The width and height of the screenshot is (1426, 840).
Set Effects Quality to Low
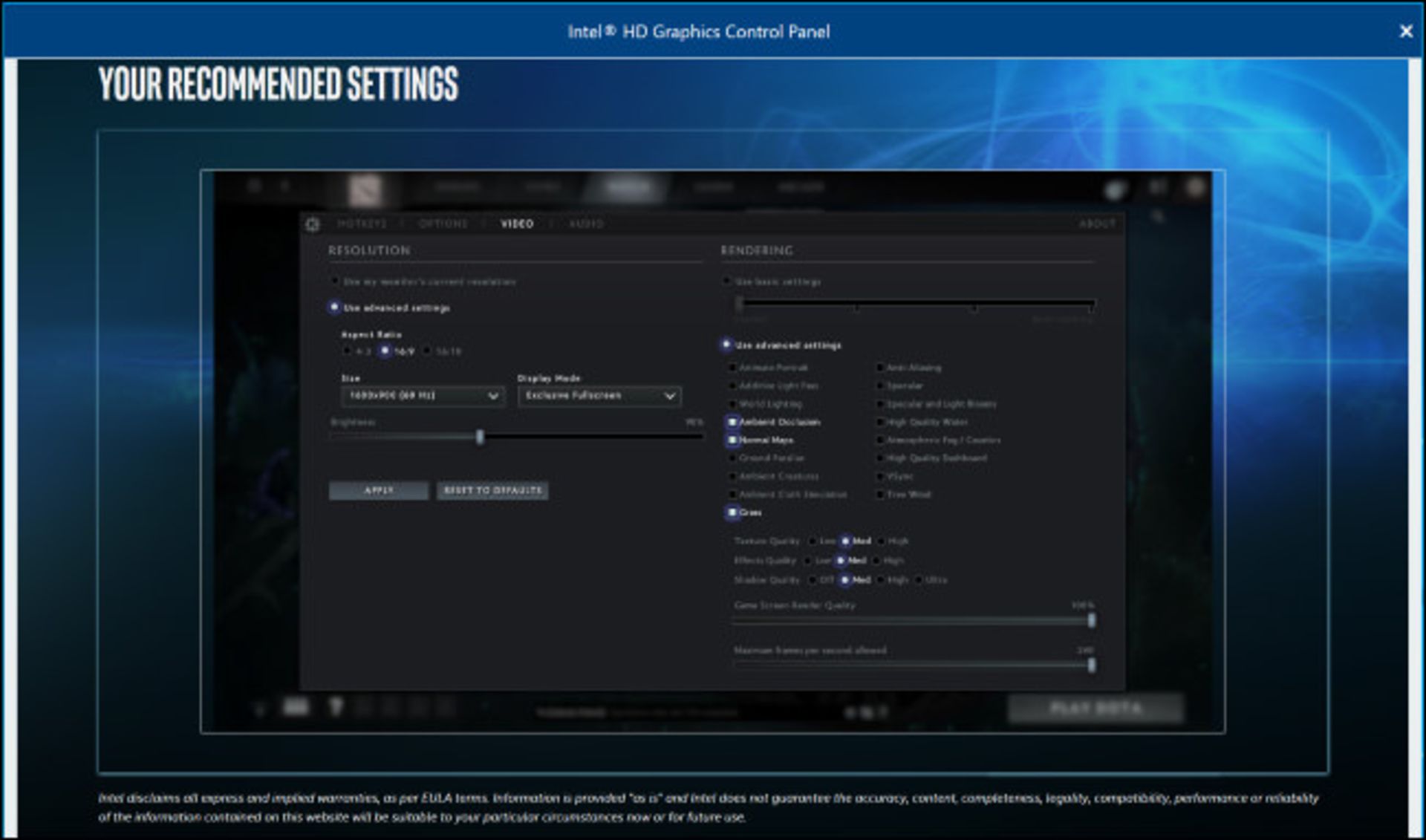808,560
